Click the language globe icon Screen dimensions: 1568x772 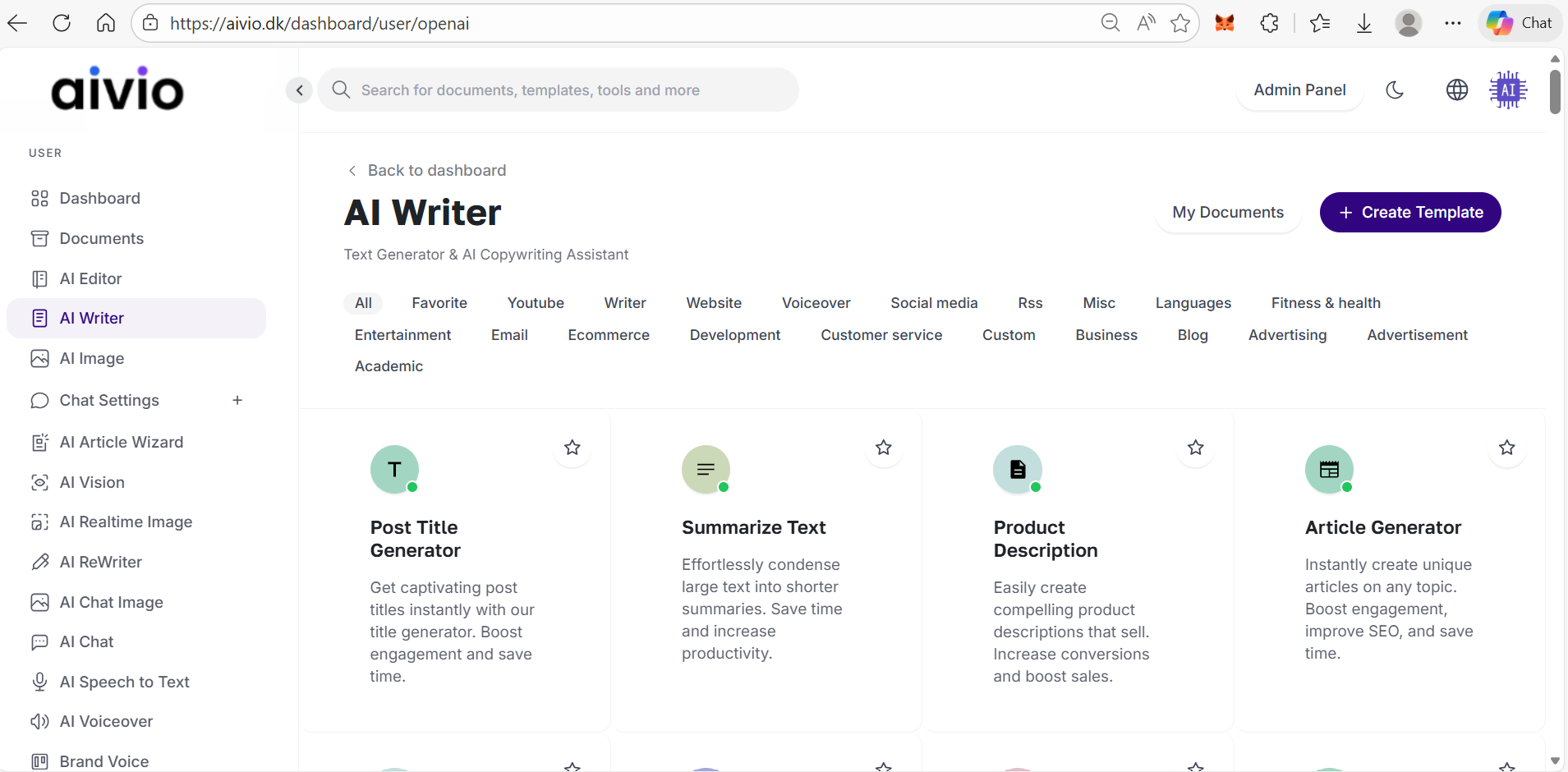coord(1456,90)
